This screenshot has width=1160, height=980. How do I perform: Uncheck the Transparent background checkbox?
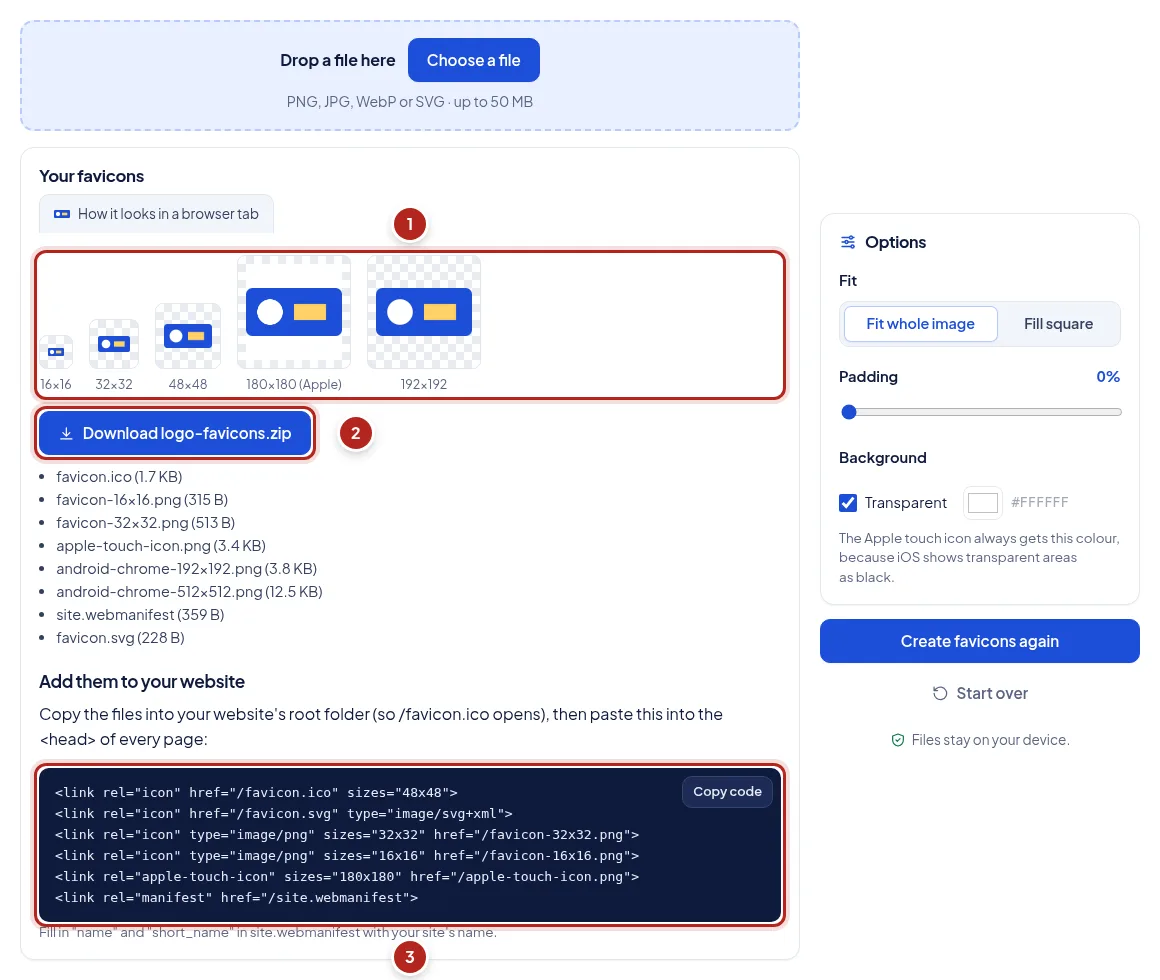(848, 503)
